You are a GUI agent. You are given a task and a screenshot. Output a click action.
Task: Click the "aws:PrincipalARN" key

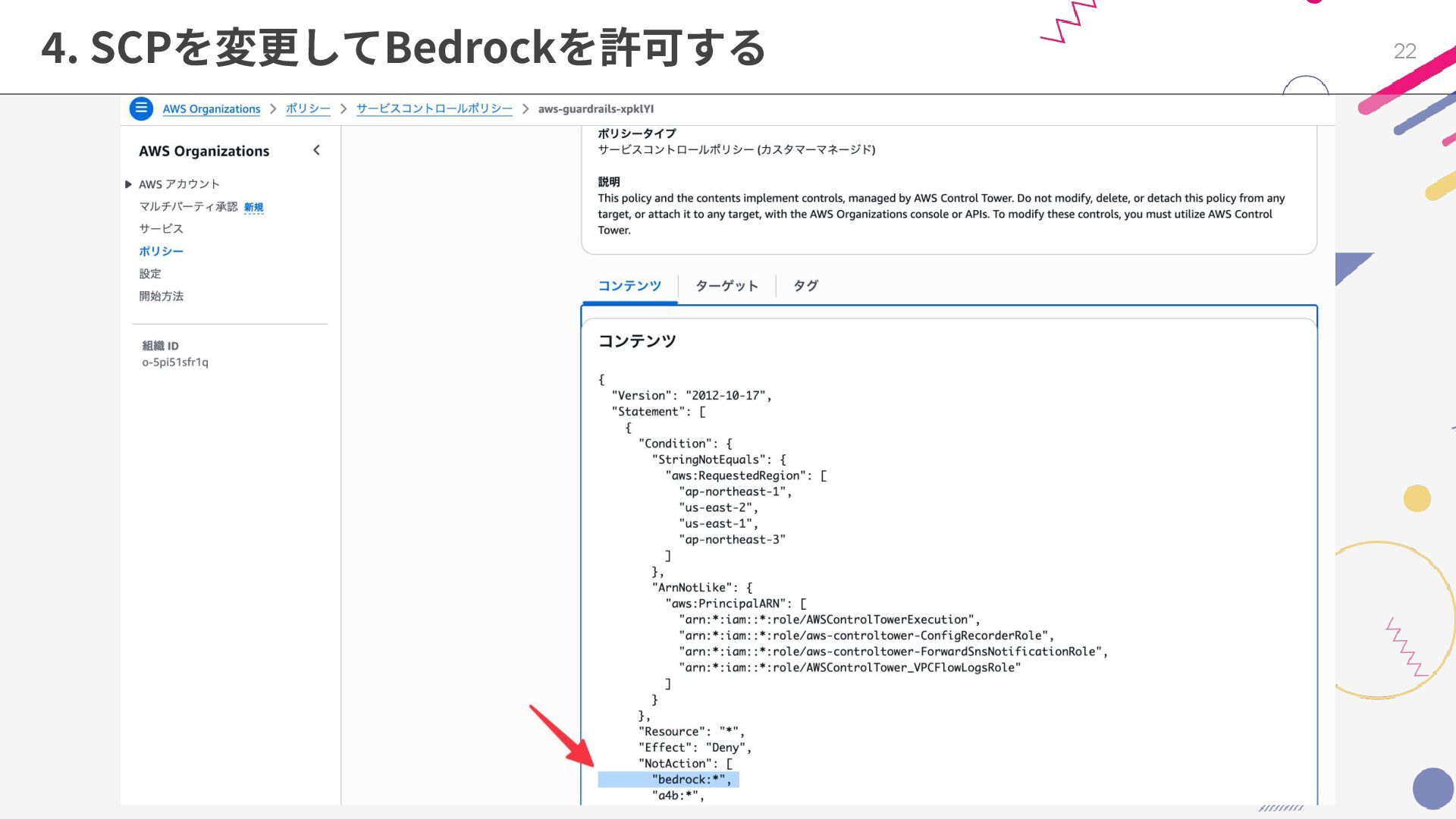click(x=726, y=604)
